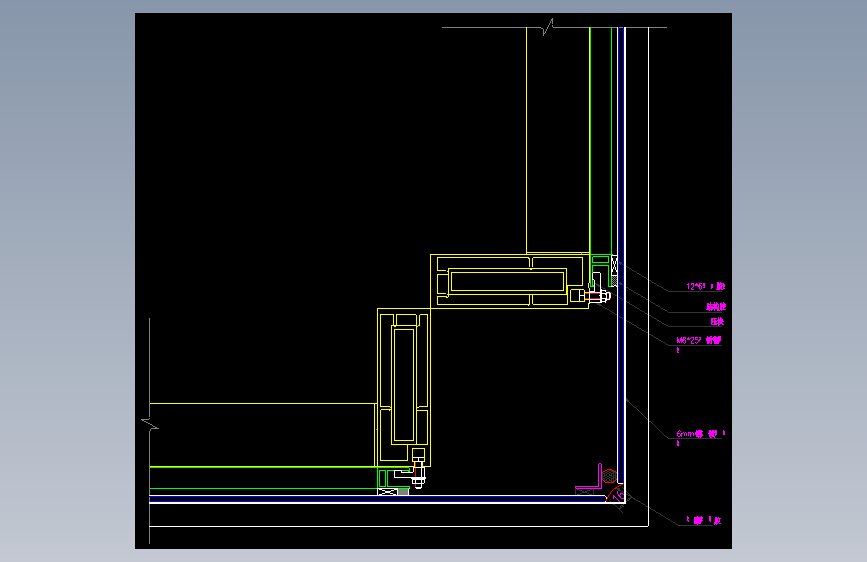
Task: Select the magenta annotation starting with "12*6"
Action: click(705, 286)
